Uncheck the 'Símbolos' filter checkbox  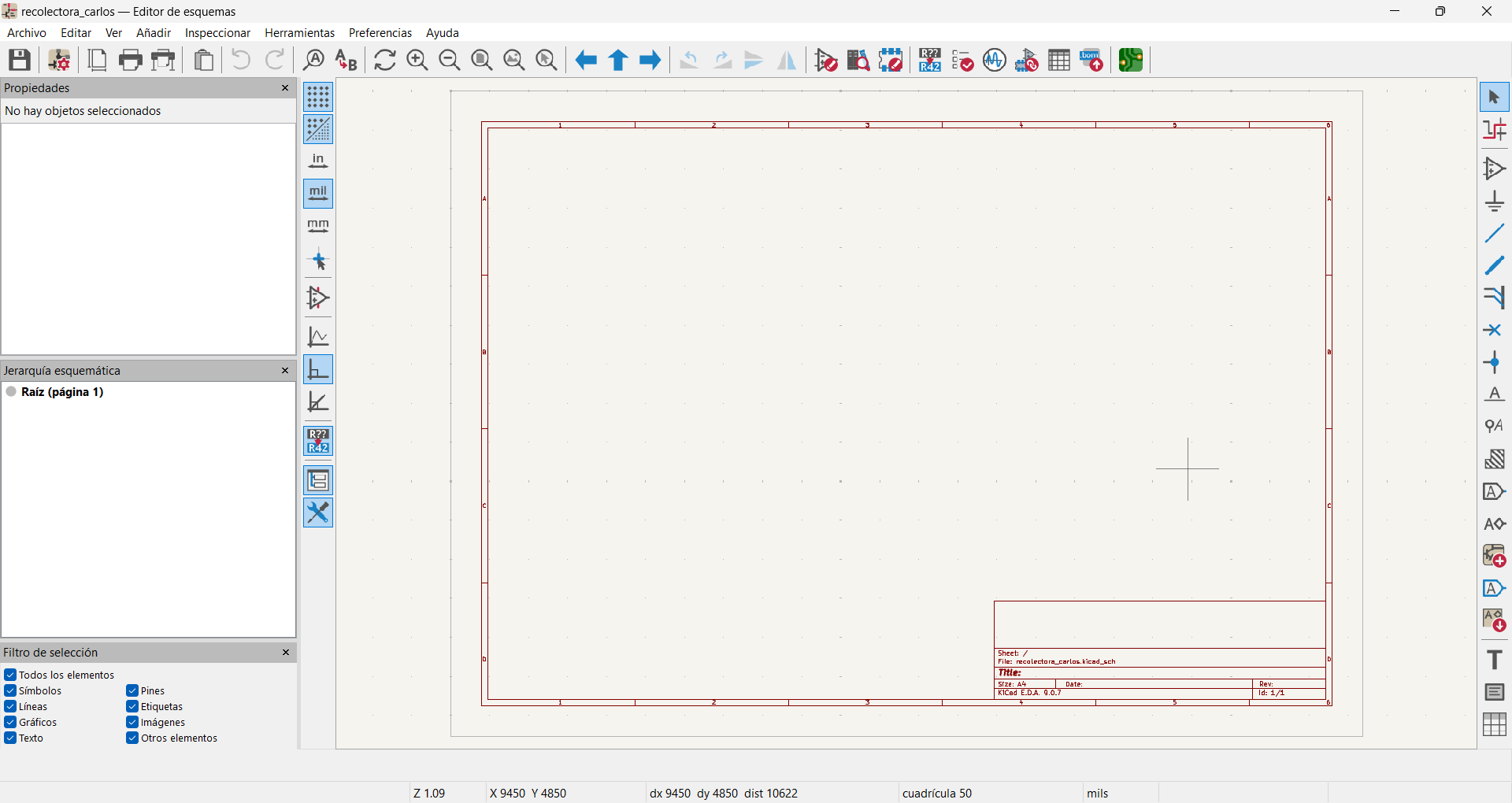(10, 690)
